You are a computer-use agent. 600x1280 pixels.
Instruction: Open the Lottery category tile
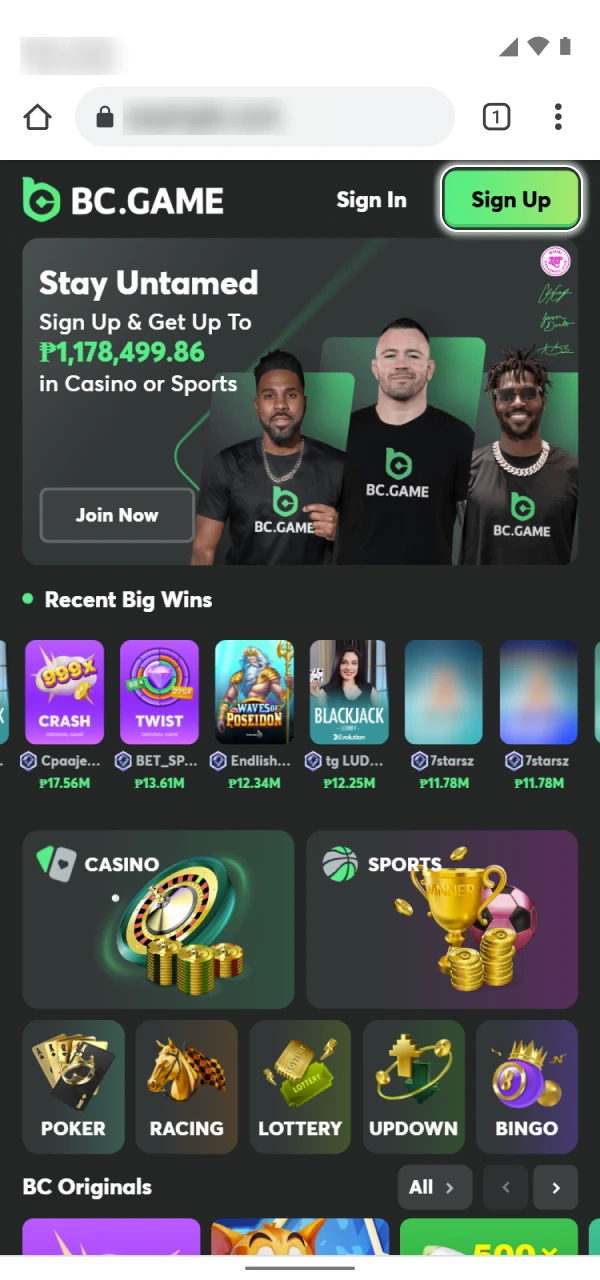pos(300,1087)
